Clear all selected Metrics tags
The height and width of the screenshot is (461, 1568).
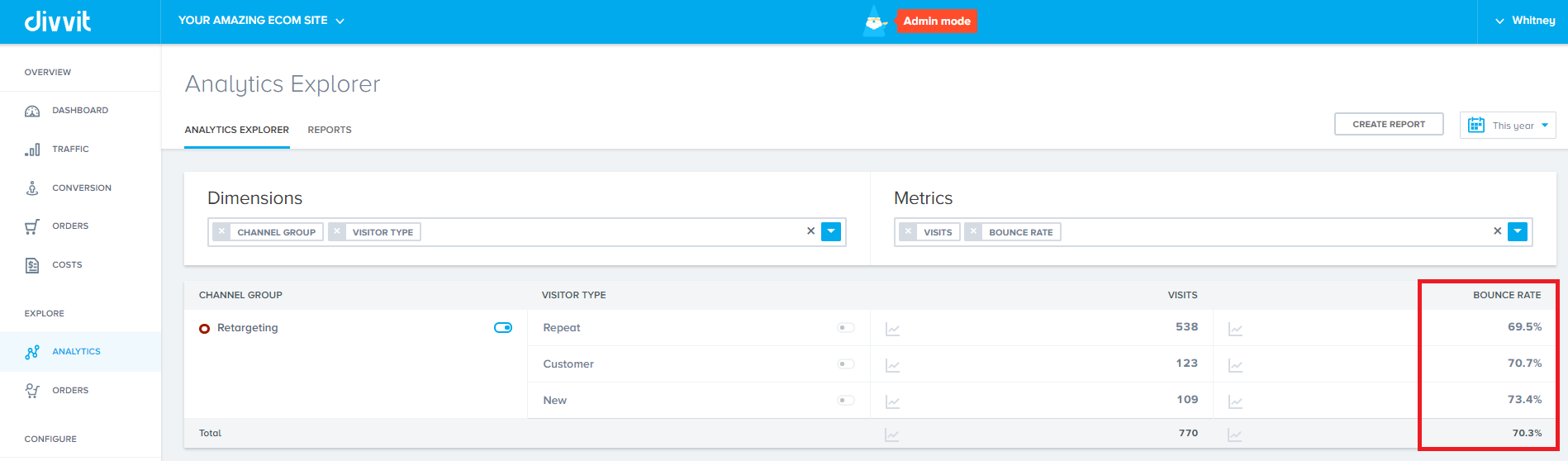[1497, 231]
